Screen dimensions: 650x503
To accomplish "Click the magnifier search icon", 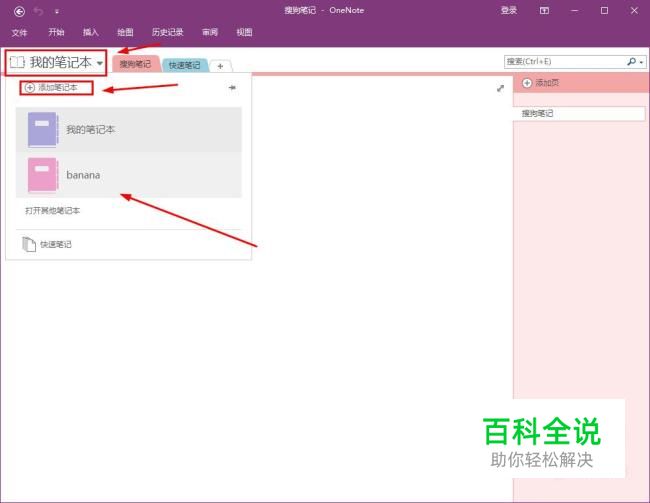I will tap(631, 62).
